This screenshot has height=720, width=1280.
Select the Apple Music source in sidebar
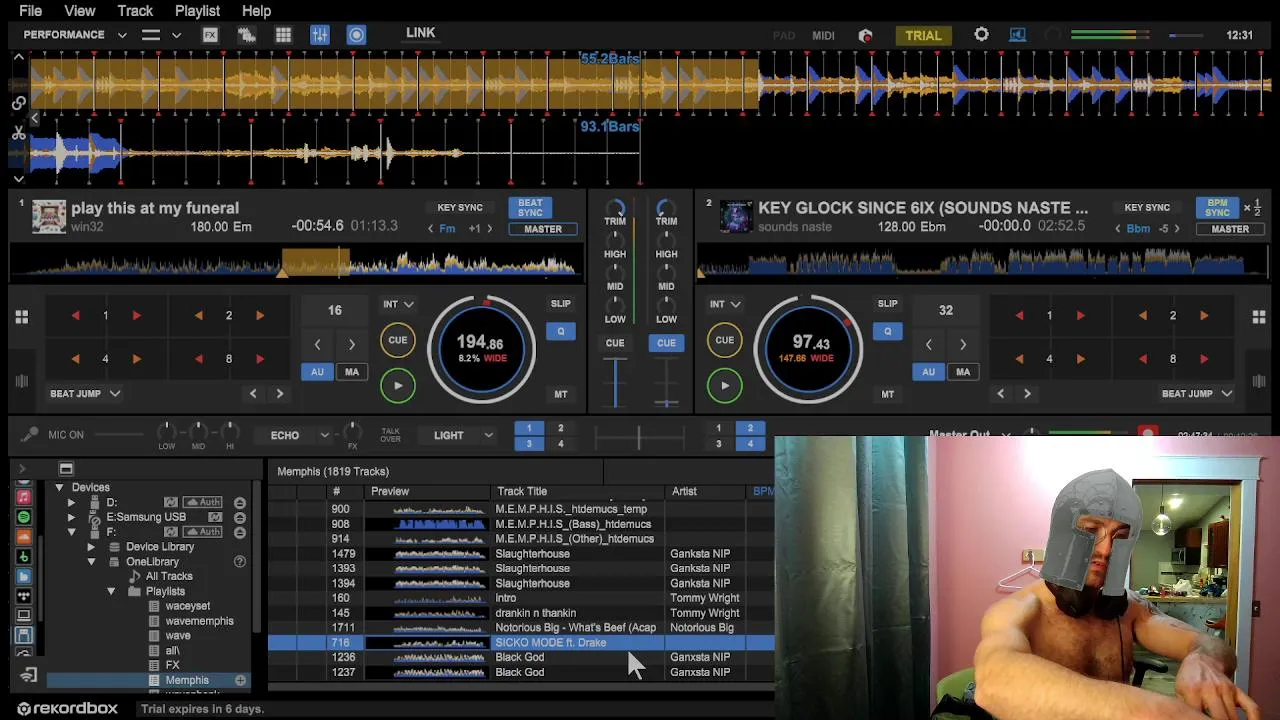[24, 497]
